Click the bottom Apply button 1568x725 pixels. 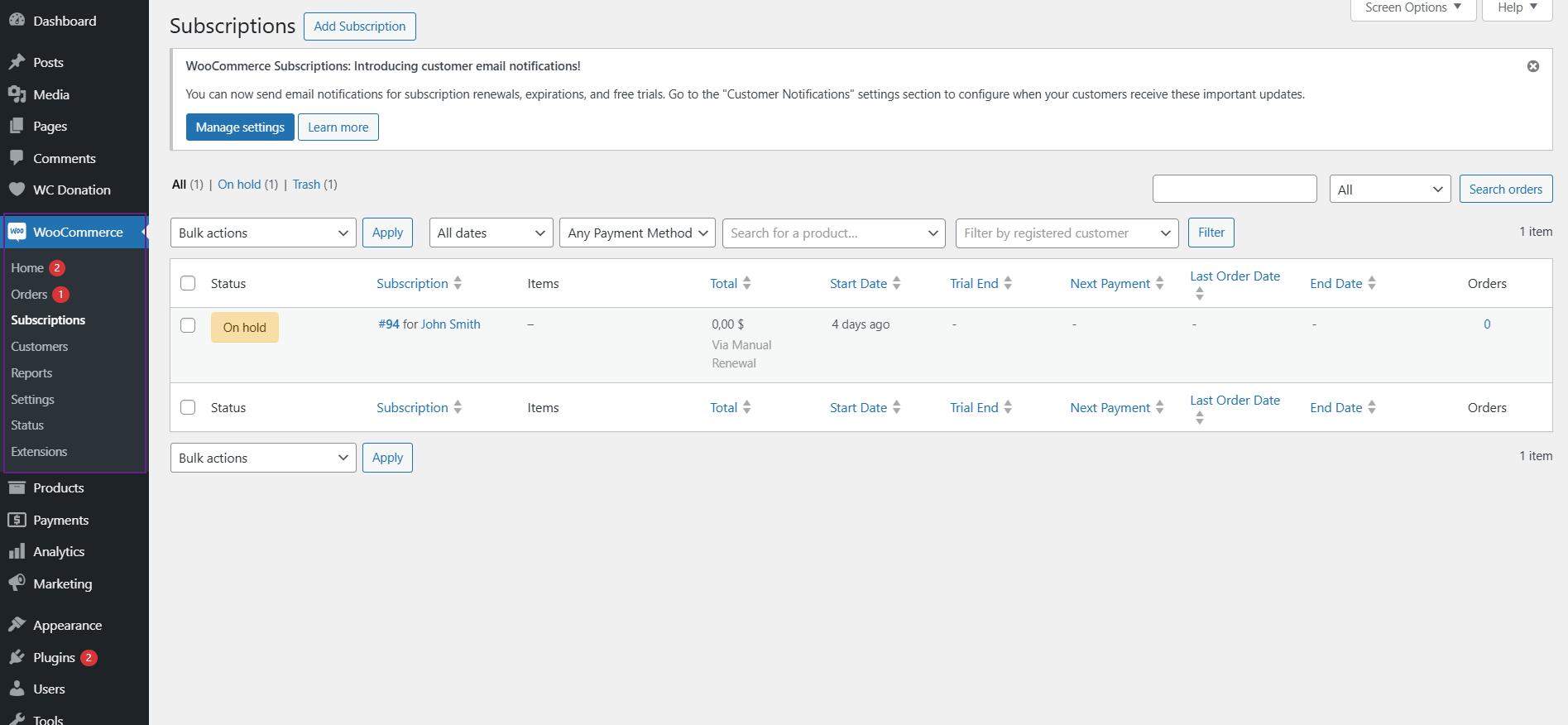[x=387, y=458]
